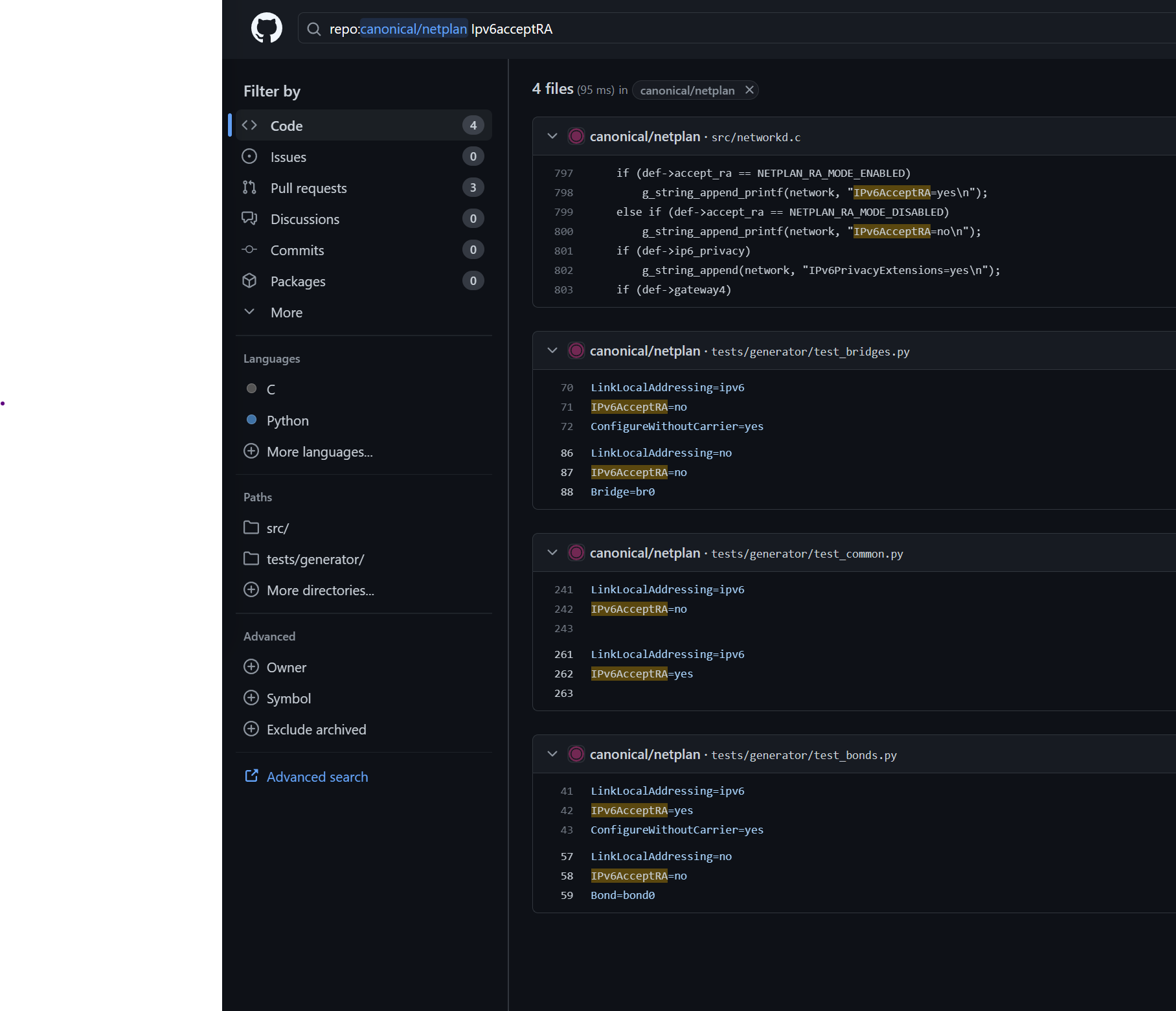1176x1011 pixels.
Task: Switch to Commits results
Action: pyautogui.click(x=297, y=250)
